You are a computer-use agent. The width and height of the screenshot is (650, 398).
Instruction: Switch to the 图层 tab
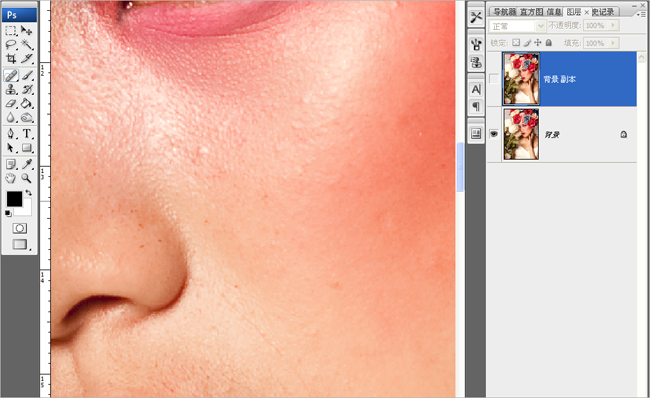(574, 12)
